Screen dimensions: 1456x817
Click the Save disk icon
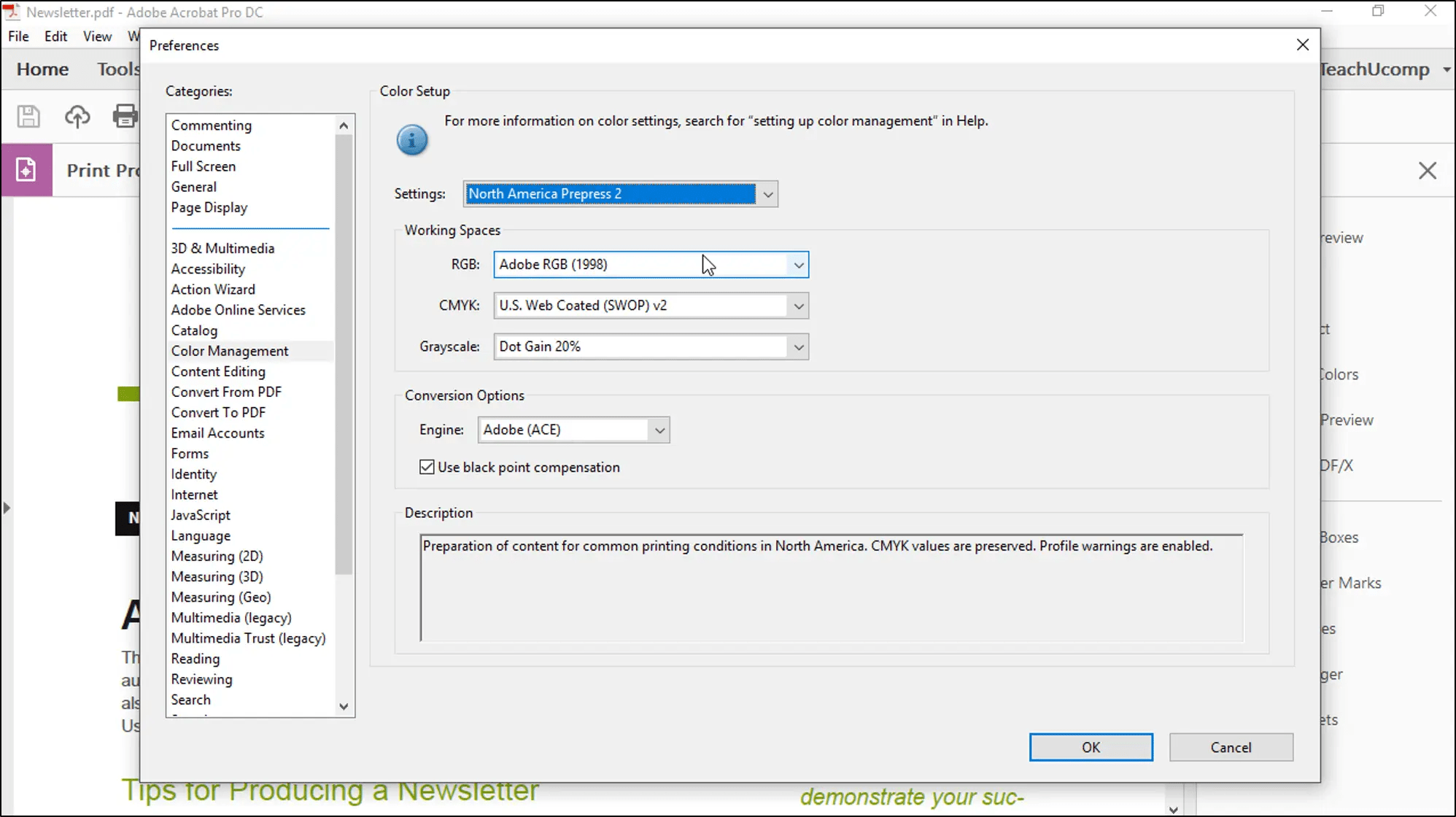[28, 117]
